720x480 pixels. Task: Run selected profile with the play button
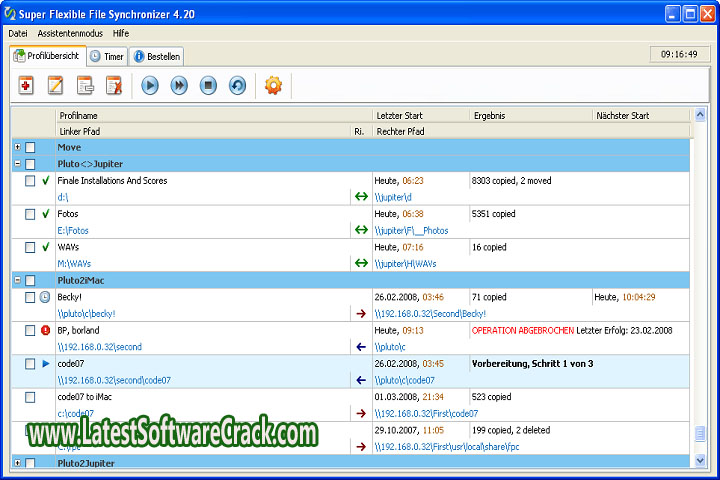150,86
